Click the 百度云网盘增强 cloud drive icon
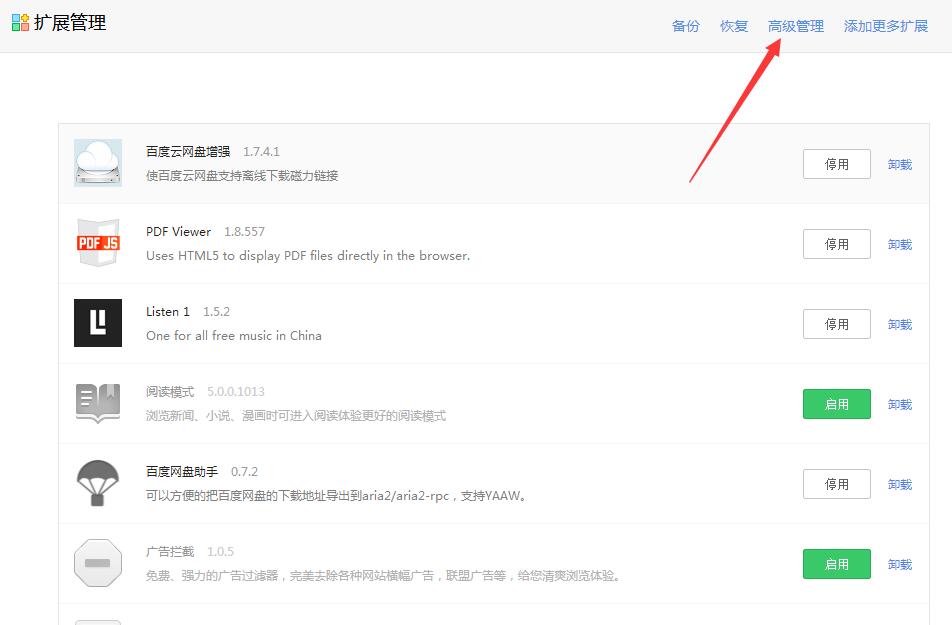The height and width of the screenshot is (625, 952). [x=97, y=163]
